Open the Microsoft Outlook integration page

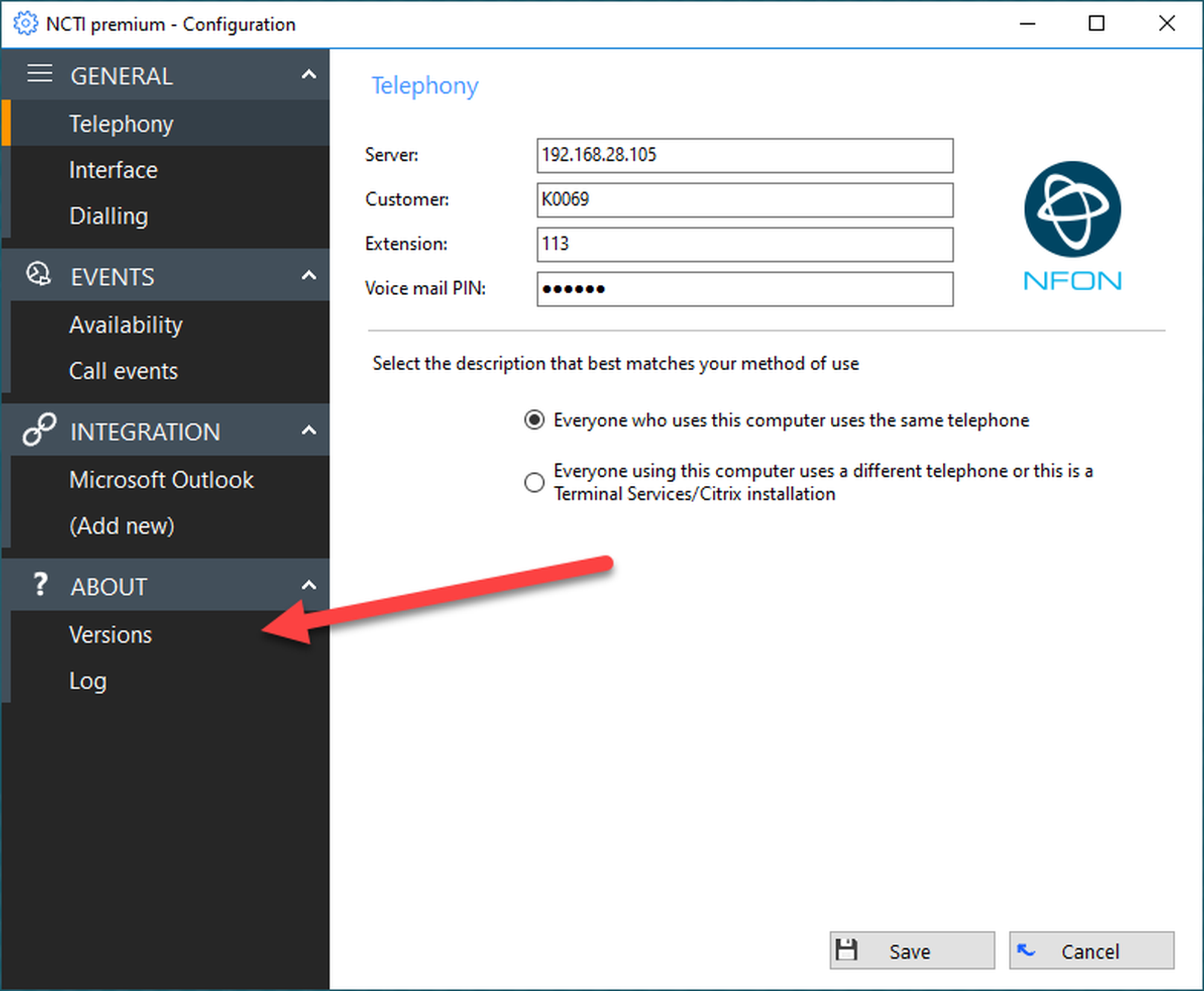coord(161,480)
